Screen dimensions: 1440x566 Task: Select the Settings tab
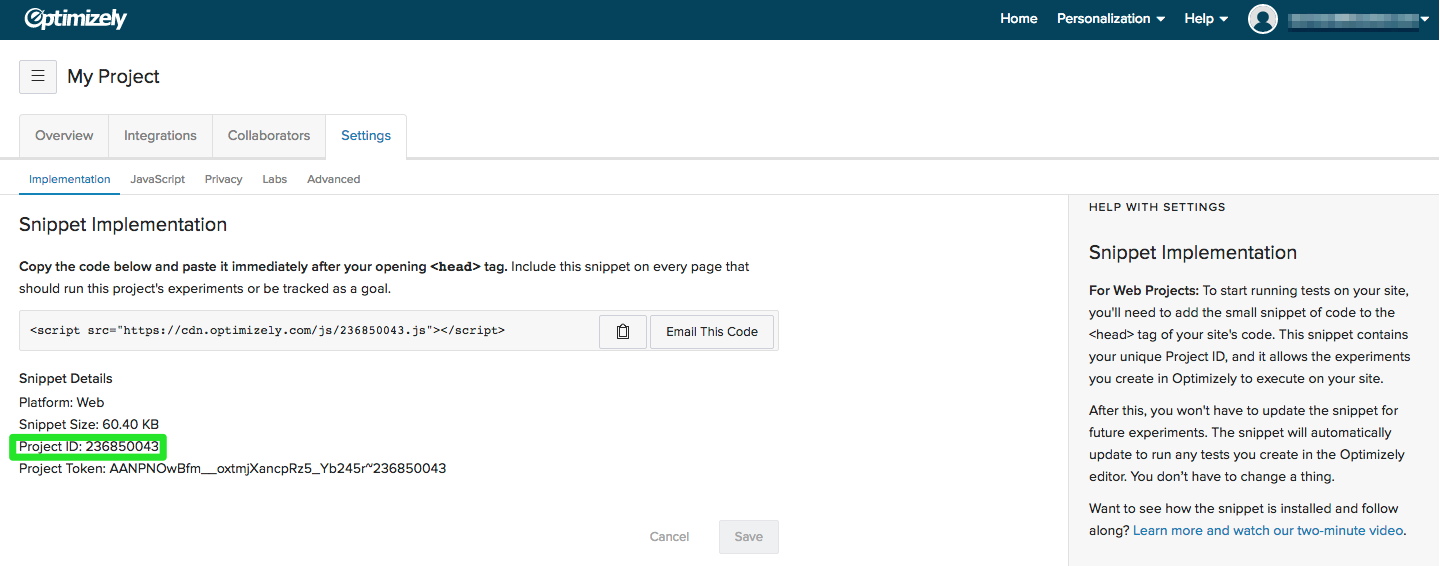[x=366, y=136]
